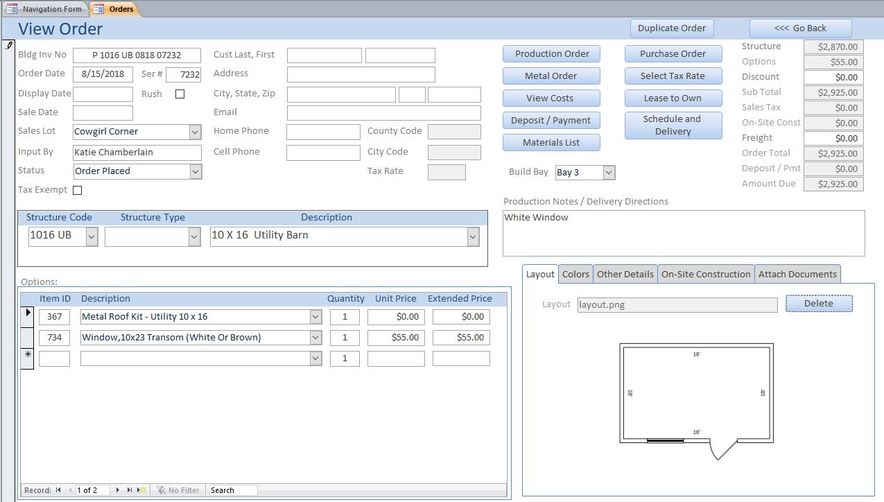Open the Production Order button
The image size is (884, 502).
point(551,54)
